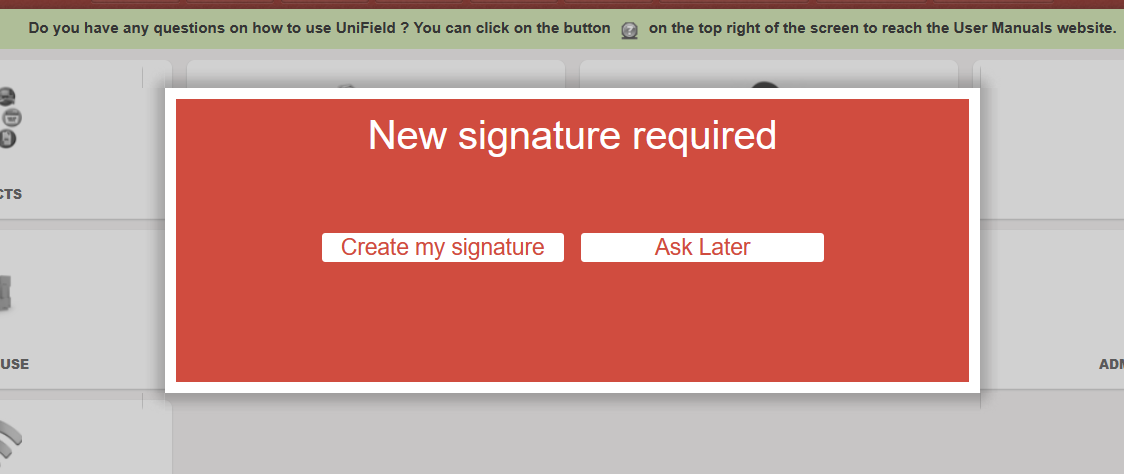Open the tile label ending in "USE"

tap(14, 364)
